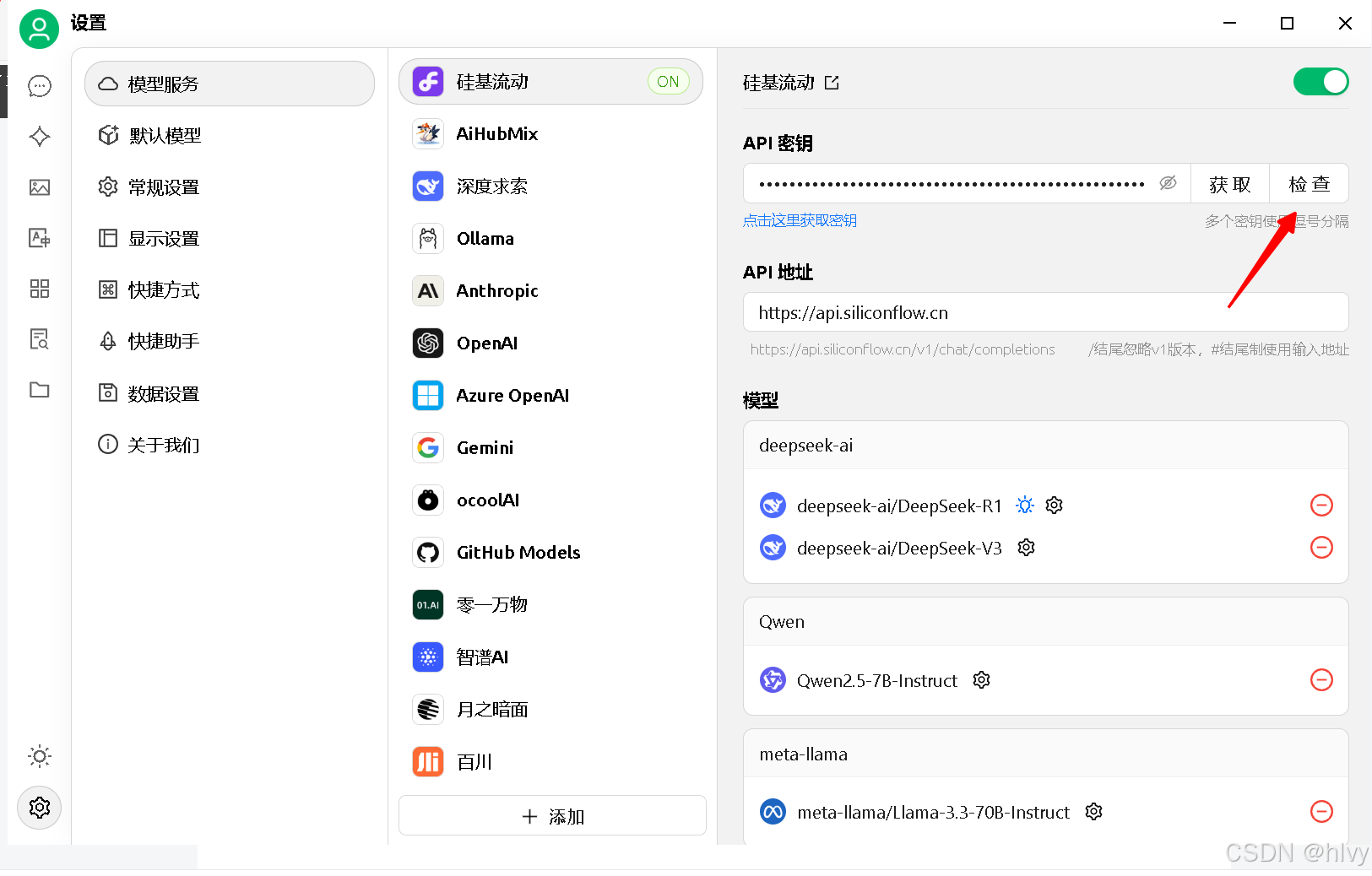1372x876 pixels.
Task: Open 数据设置 settings section
Action: coord(230,393)
